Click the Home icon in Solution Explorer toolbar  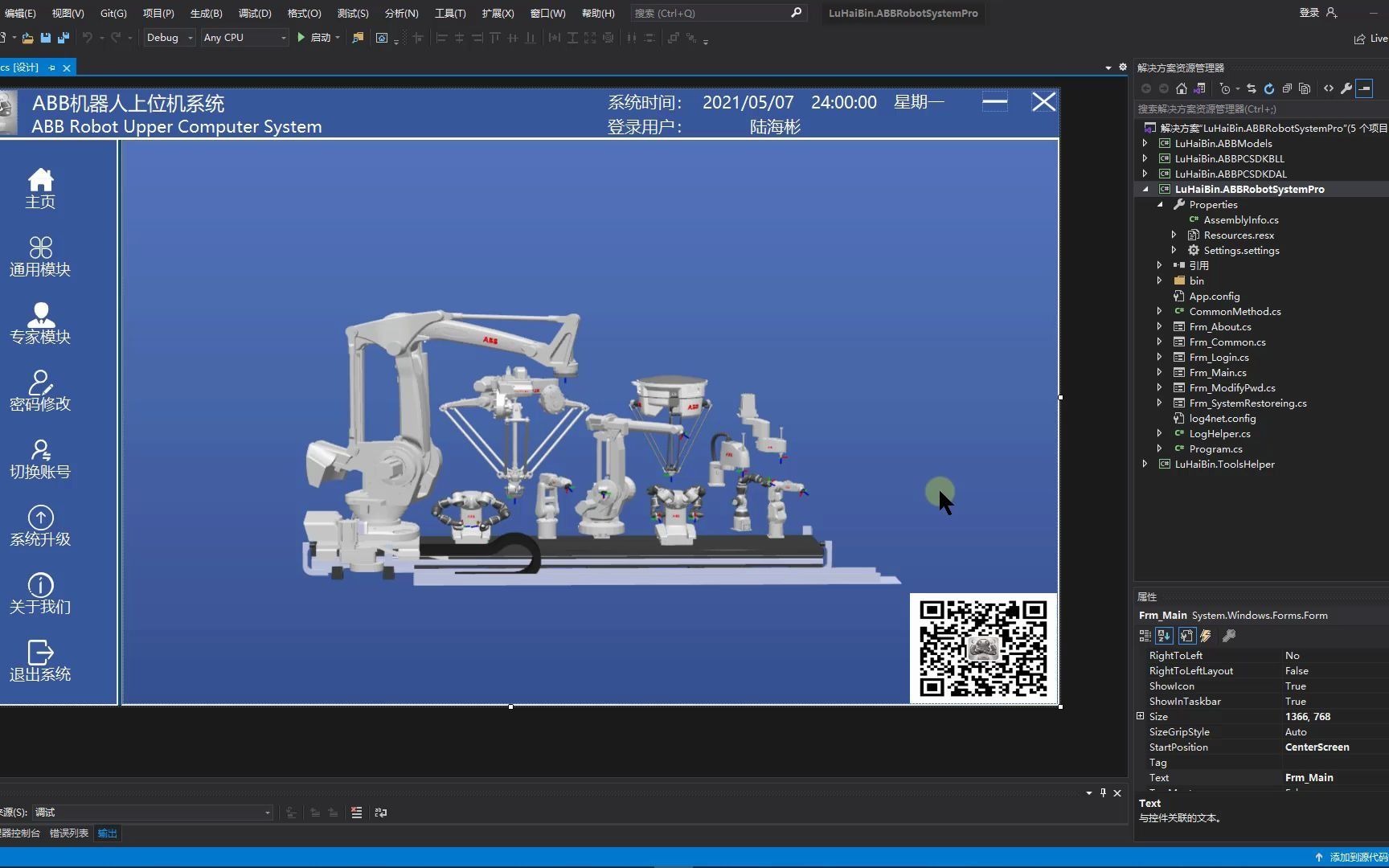1181,88
